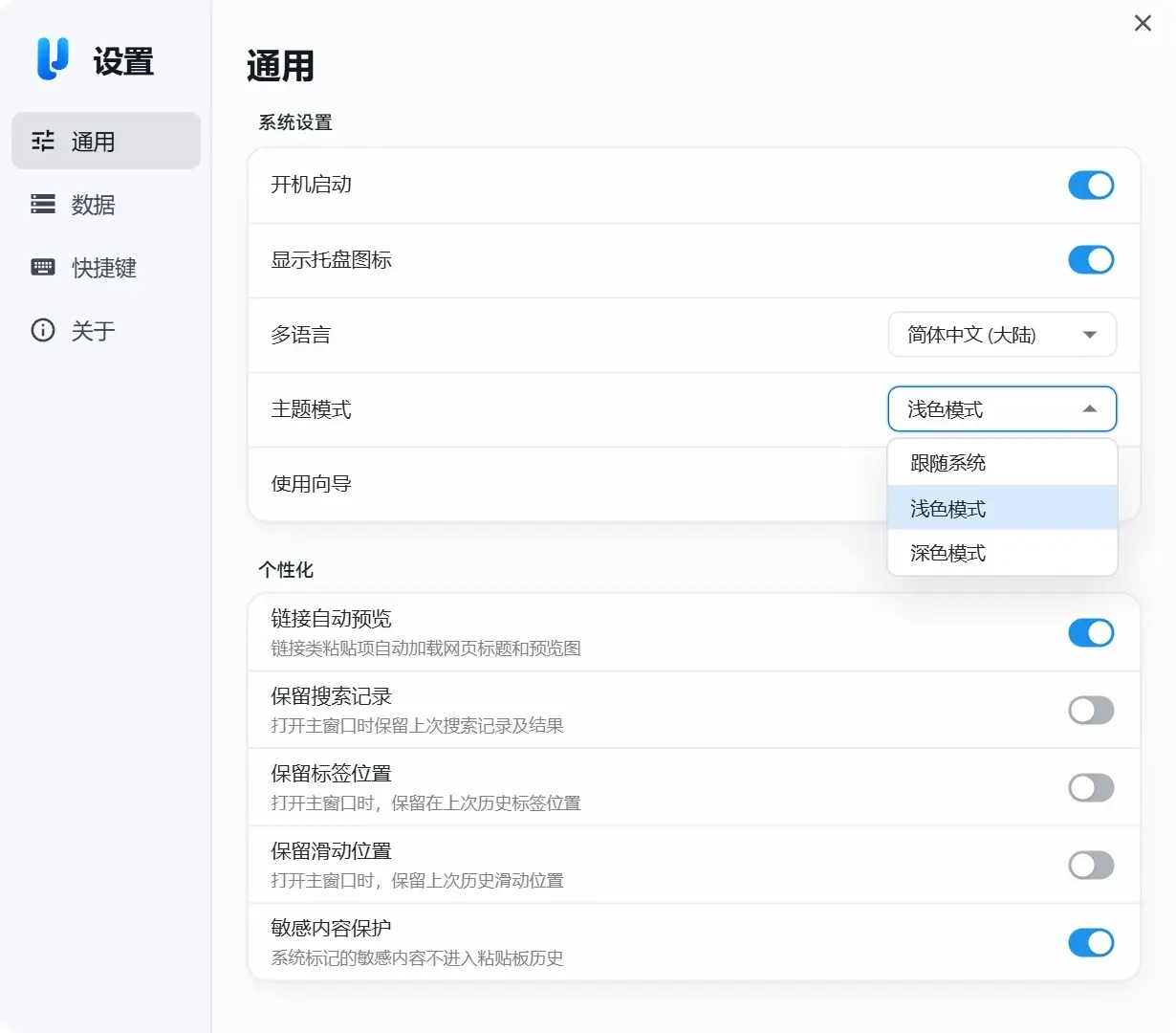Toggle the 开机启动 switch
The width and height of the screenshot is (1176, 1033).
pos(1091,185)
